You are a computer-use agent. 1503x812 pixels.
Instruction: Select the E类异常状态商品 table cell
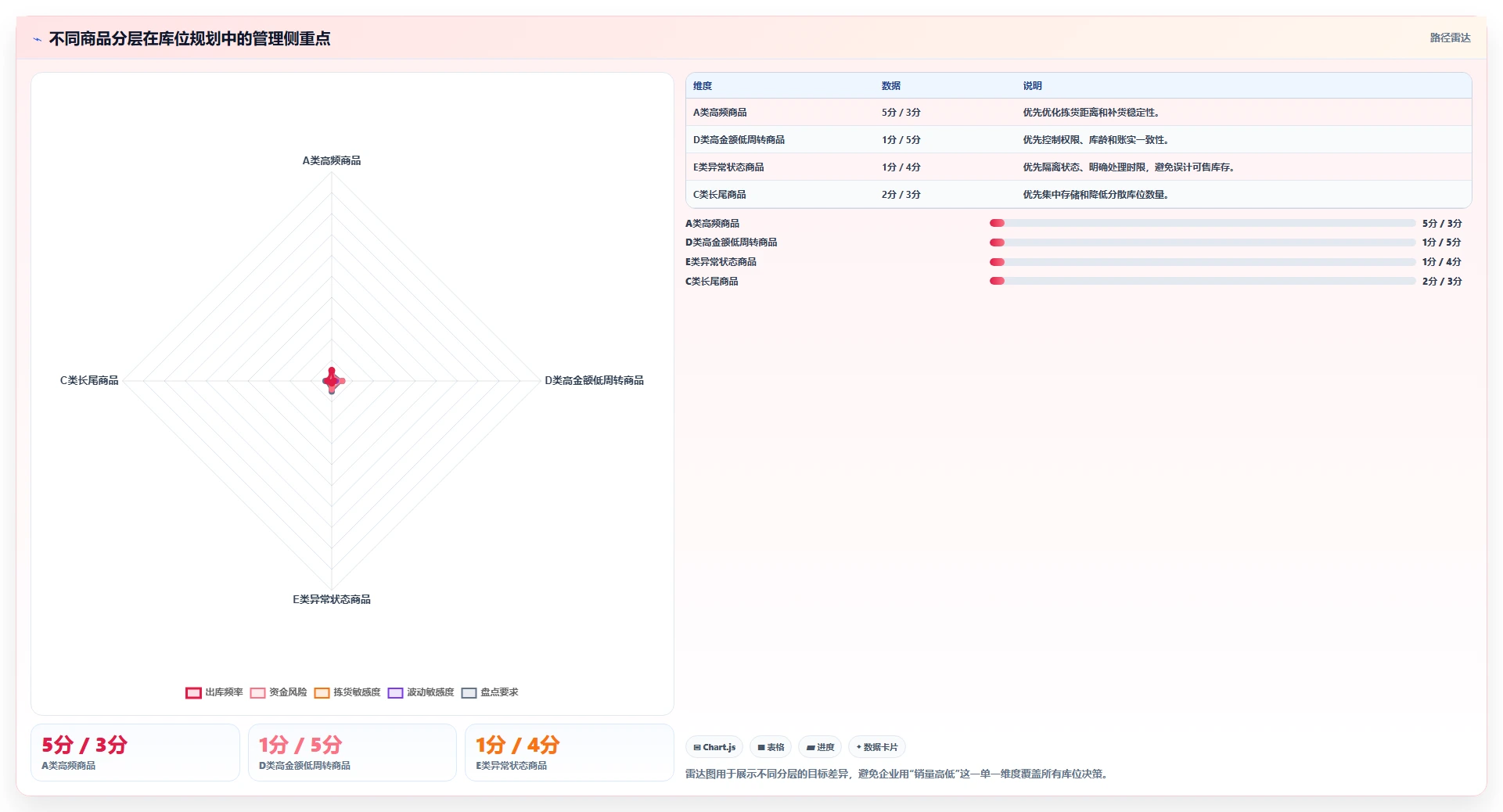click(x=728, y=167)
